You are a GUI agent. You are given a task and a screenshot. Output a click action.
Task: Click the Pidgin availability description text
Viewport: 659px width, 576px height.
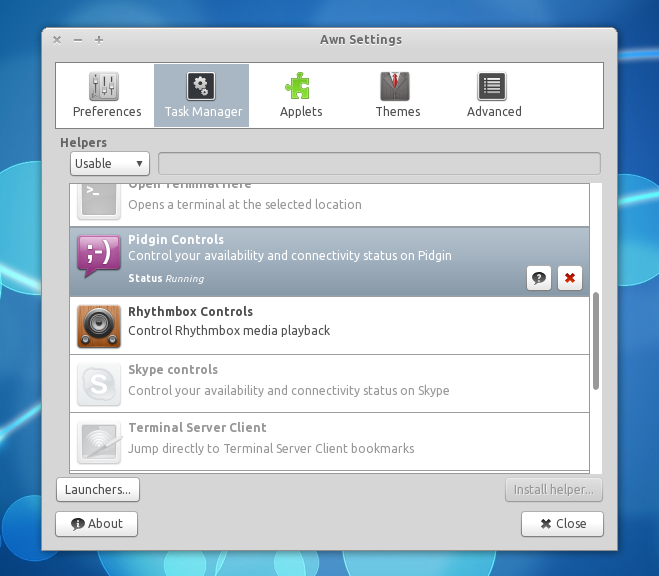coord(290,256)
